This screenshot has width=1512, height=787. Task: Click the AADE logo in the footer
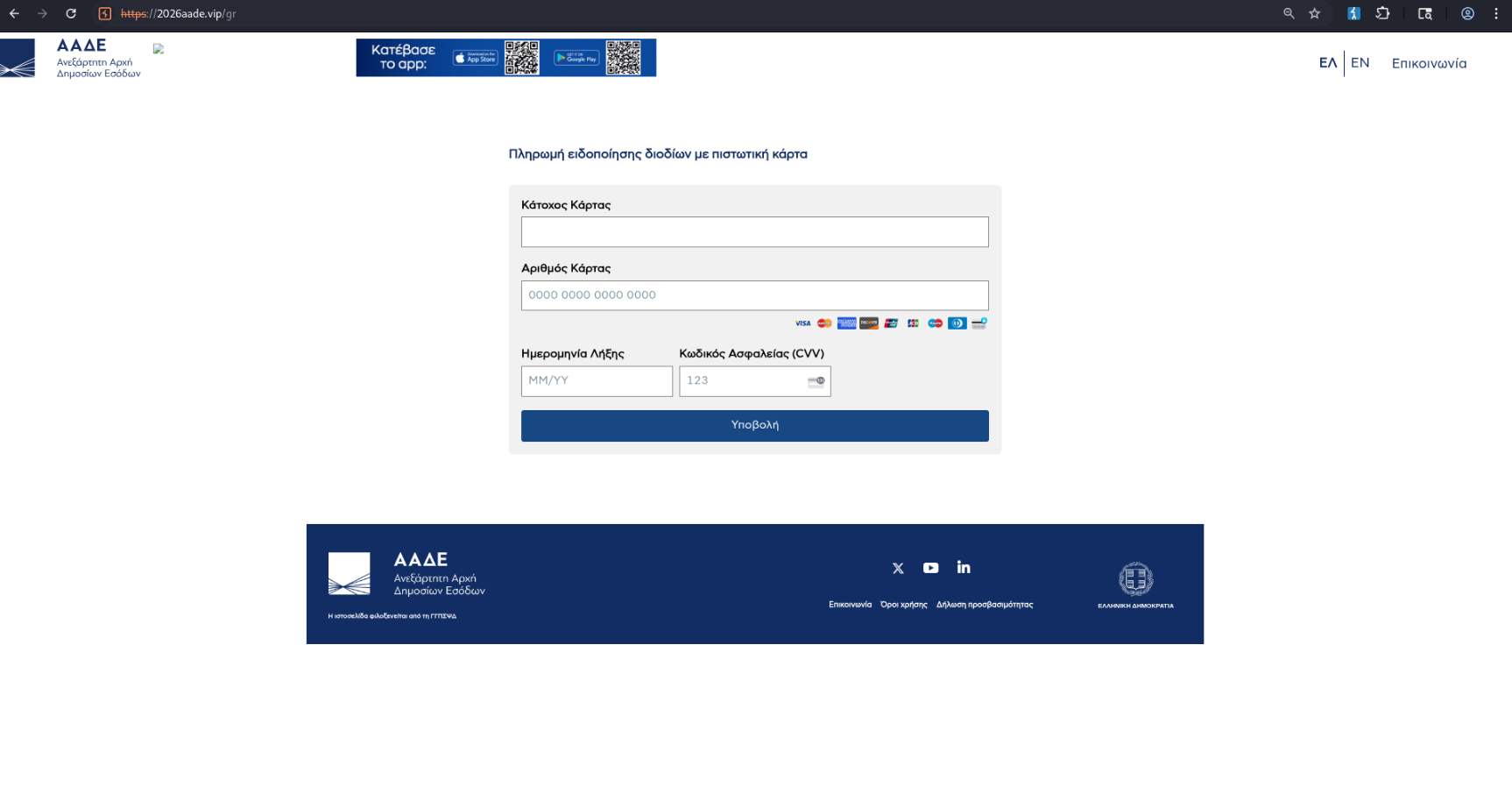(x=406, y=574)
